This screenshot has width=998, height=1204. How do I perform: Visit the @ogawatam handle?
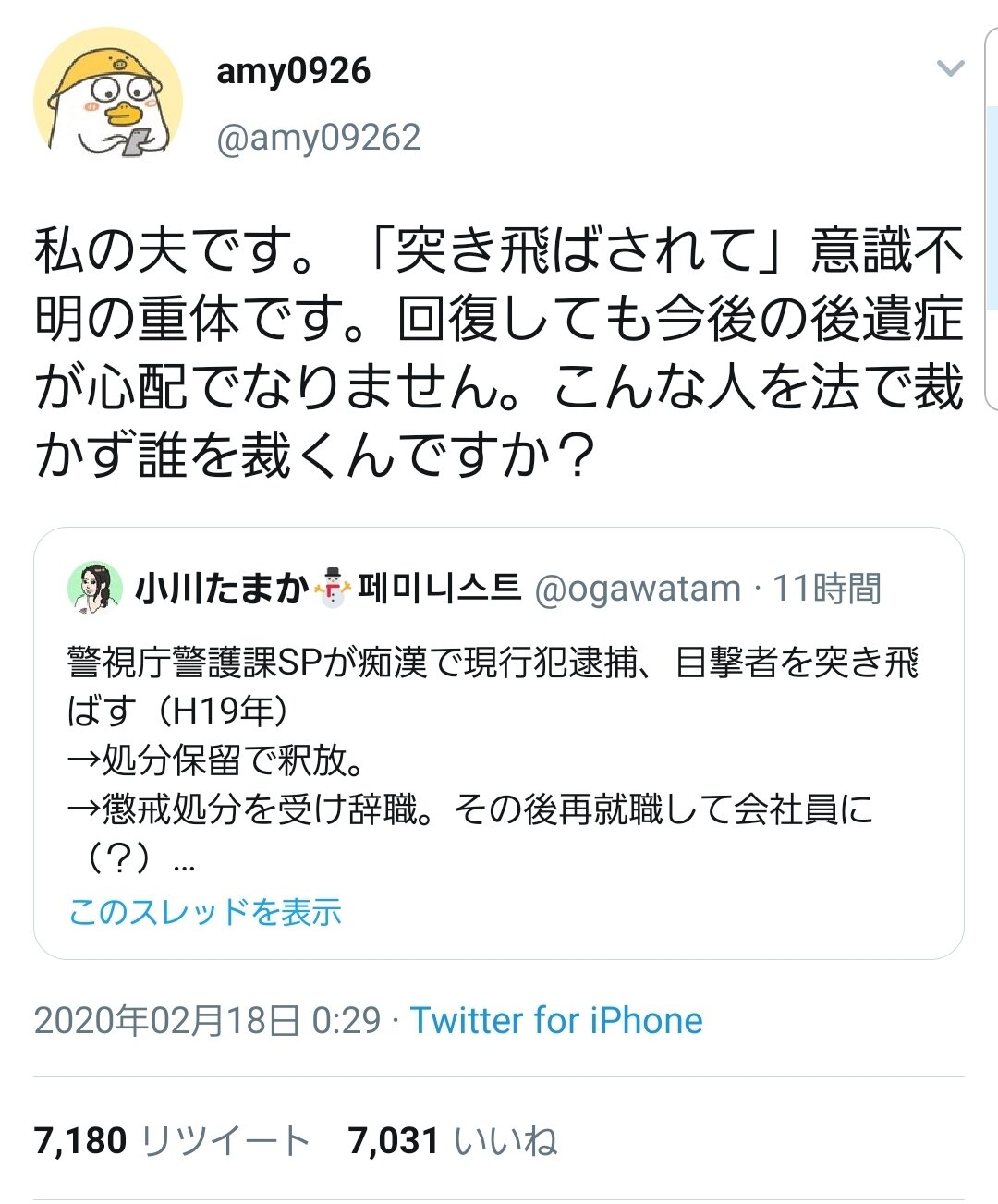[x=638, y=589]
